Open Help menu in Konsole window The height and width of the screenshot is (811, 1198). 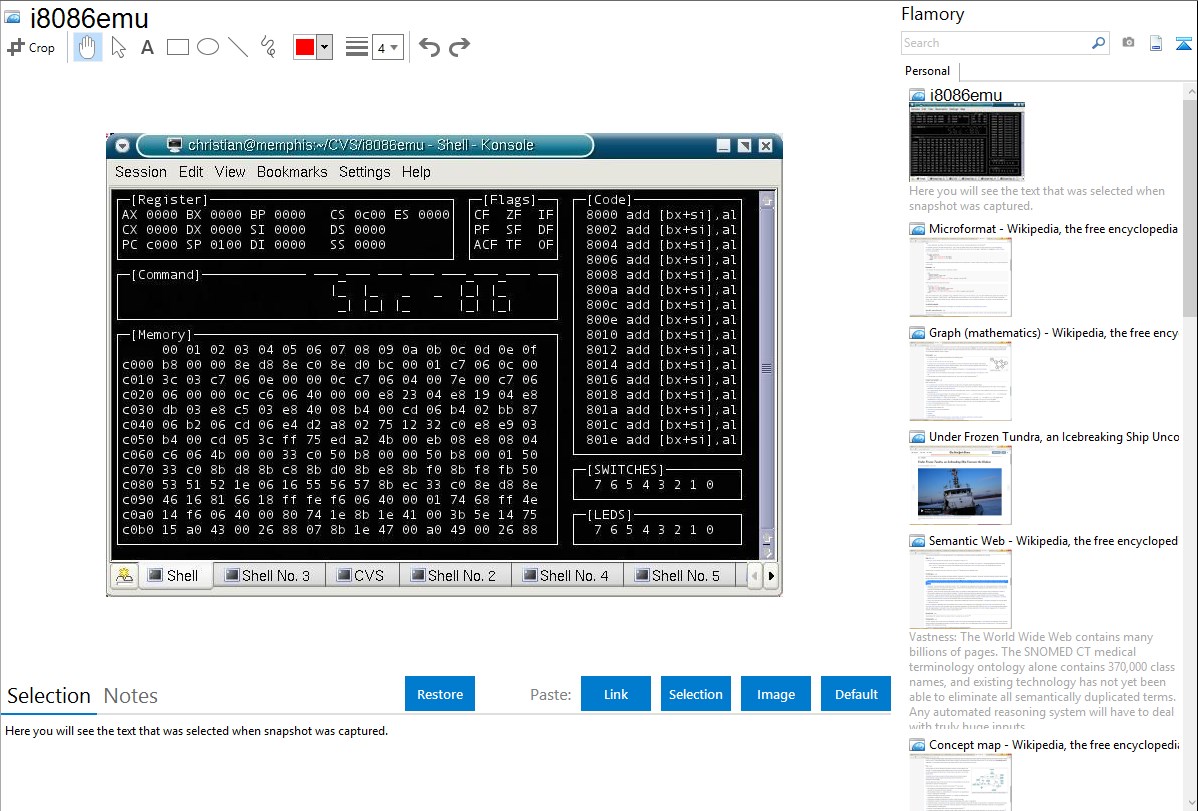(416, 172)
